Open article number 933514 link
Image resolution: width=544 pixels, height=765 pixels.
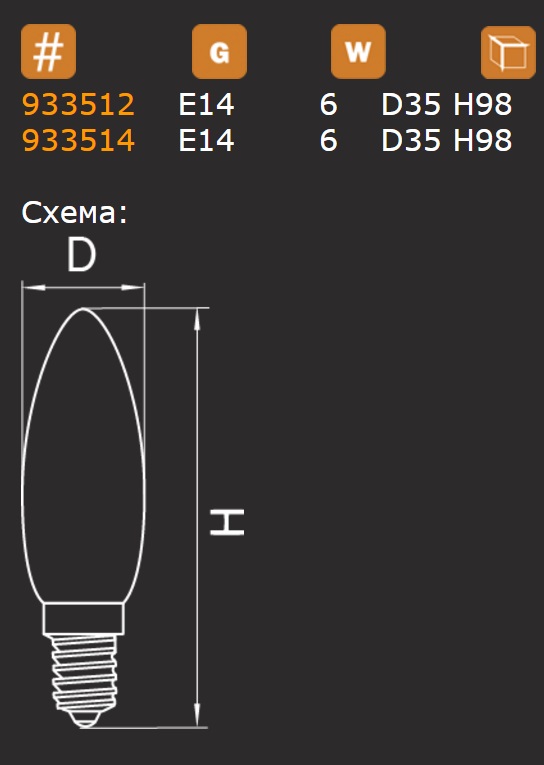[x=78, y=140]
